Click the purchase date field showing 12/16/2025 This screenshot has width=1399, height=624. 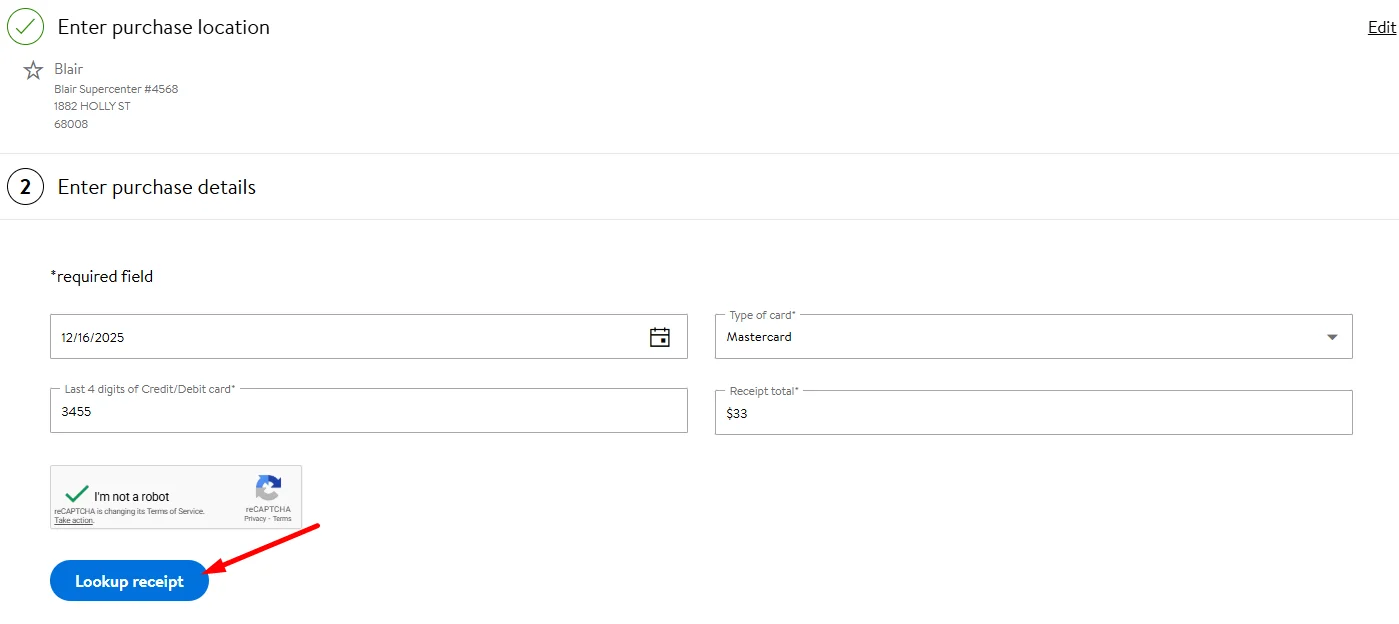340,337
